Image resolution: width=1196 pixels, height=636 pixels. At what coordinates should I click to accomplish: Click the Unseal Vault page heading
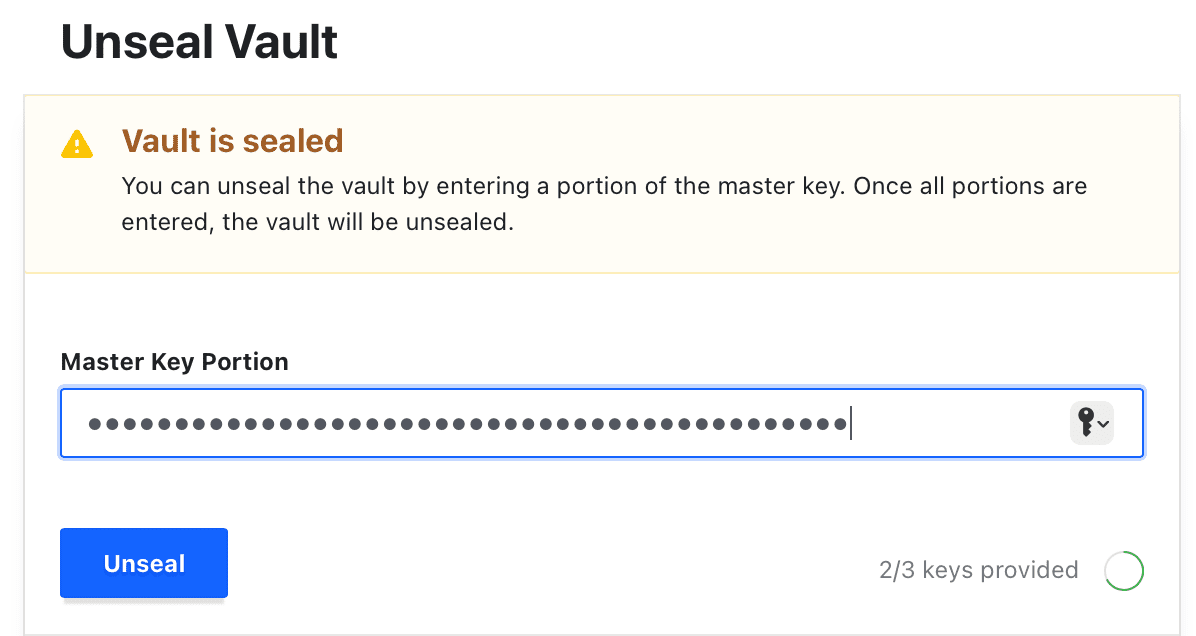pyautogui.click(x=198, y=41)
